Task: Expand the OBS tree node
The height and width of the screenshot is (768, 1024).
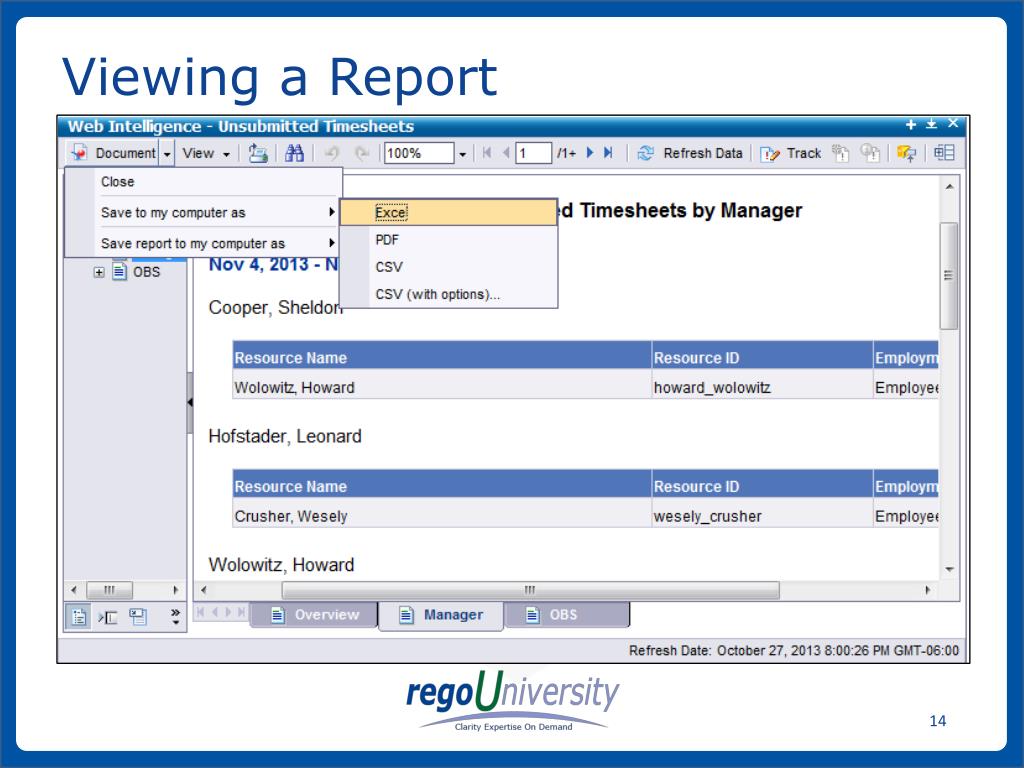Action: pyautogui.click(x=99, y=272)
